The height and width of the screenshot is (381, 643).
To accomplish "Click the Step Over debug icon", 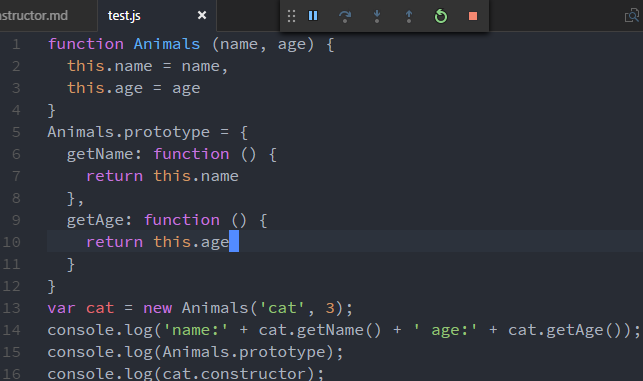I will 345,16.
